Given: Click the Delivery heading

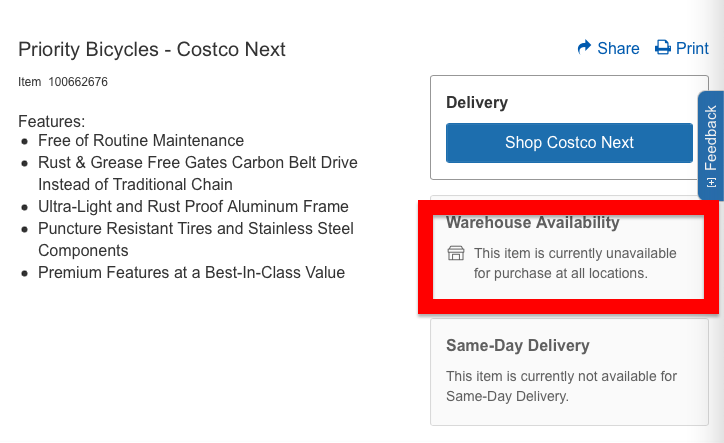Looking at the screenshot, I should click(477, 102).
